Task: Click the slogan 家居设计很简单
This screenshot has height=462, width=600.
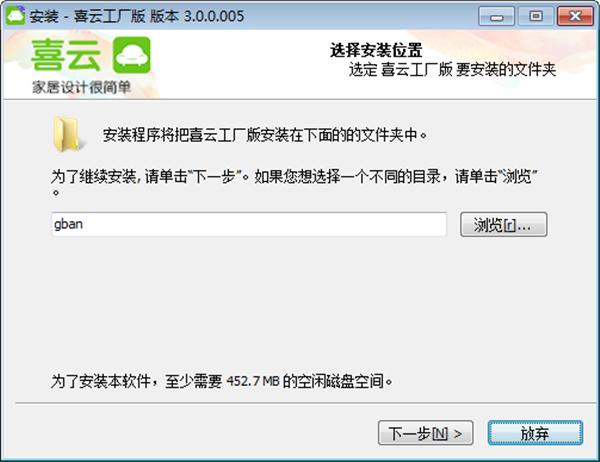Action: tap(82, 87)
